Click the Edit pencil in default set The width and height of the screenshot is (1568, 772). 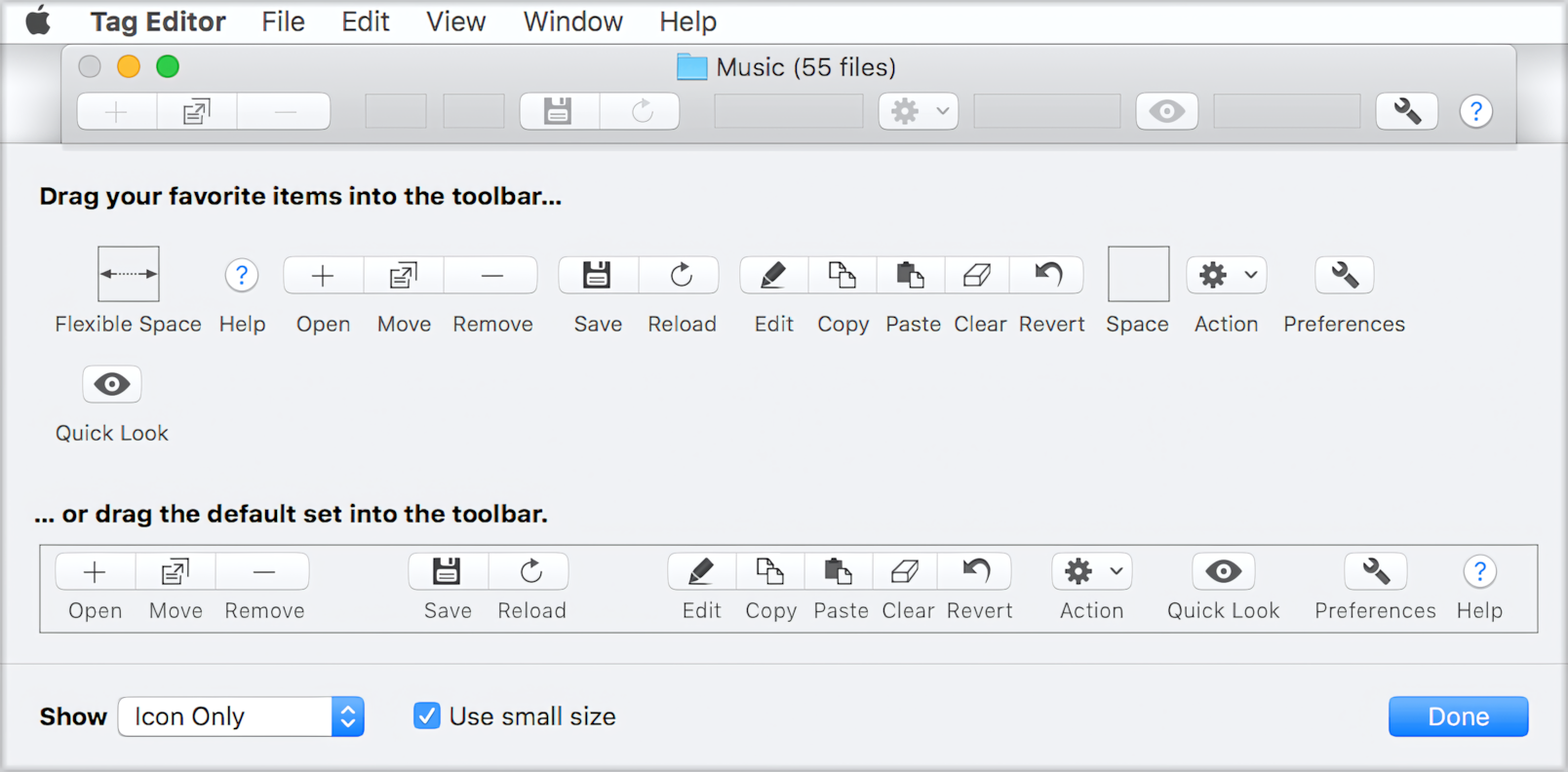[x=701, y=572]
